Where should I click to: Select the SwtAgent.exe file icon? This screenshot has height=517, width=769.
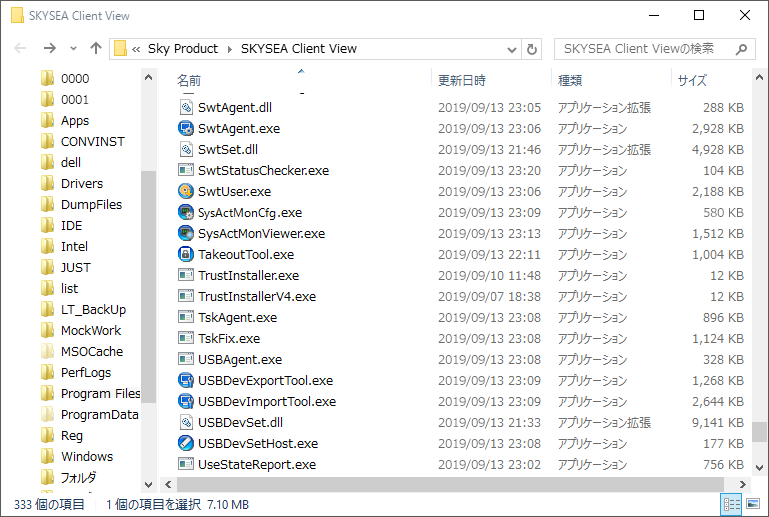point(186,129)
